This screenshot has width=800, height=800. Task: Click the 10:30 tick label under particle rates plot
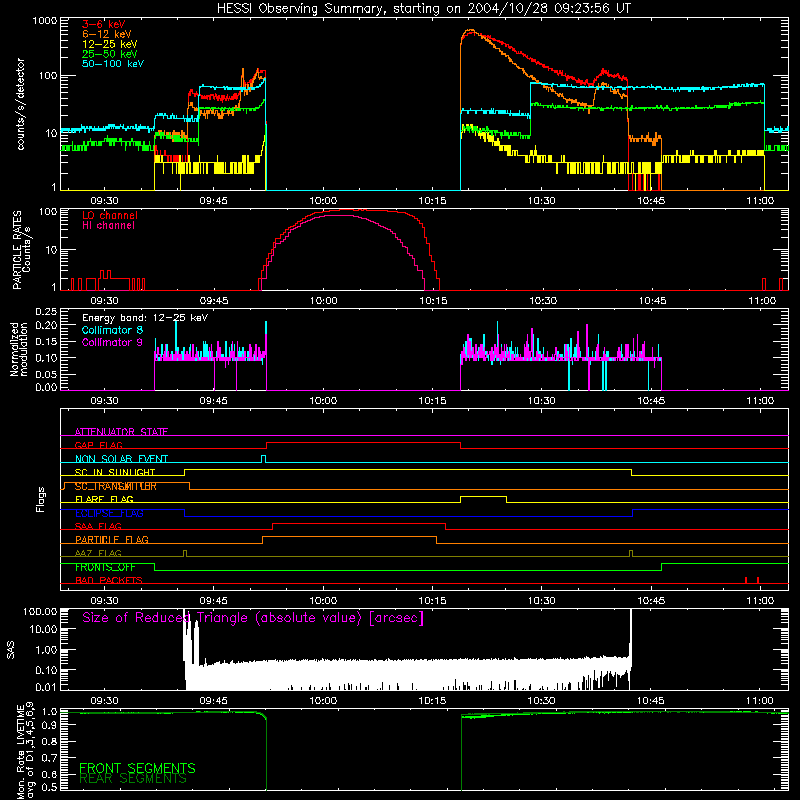point(542,301)
